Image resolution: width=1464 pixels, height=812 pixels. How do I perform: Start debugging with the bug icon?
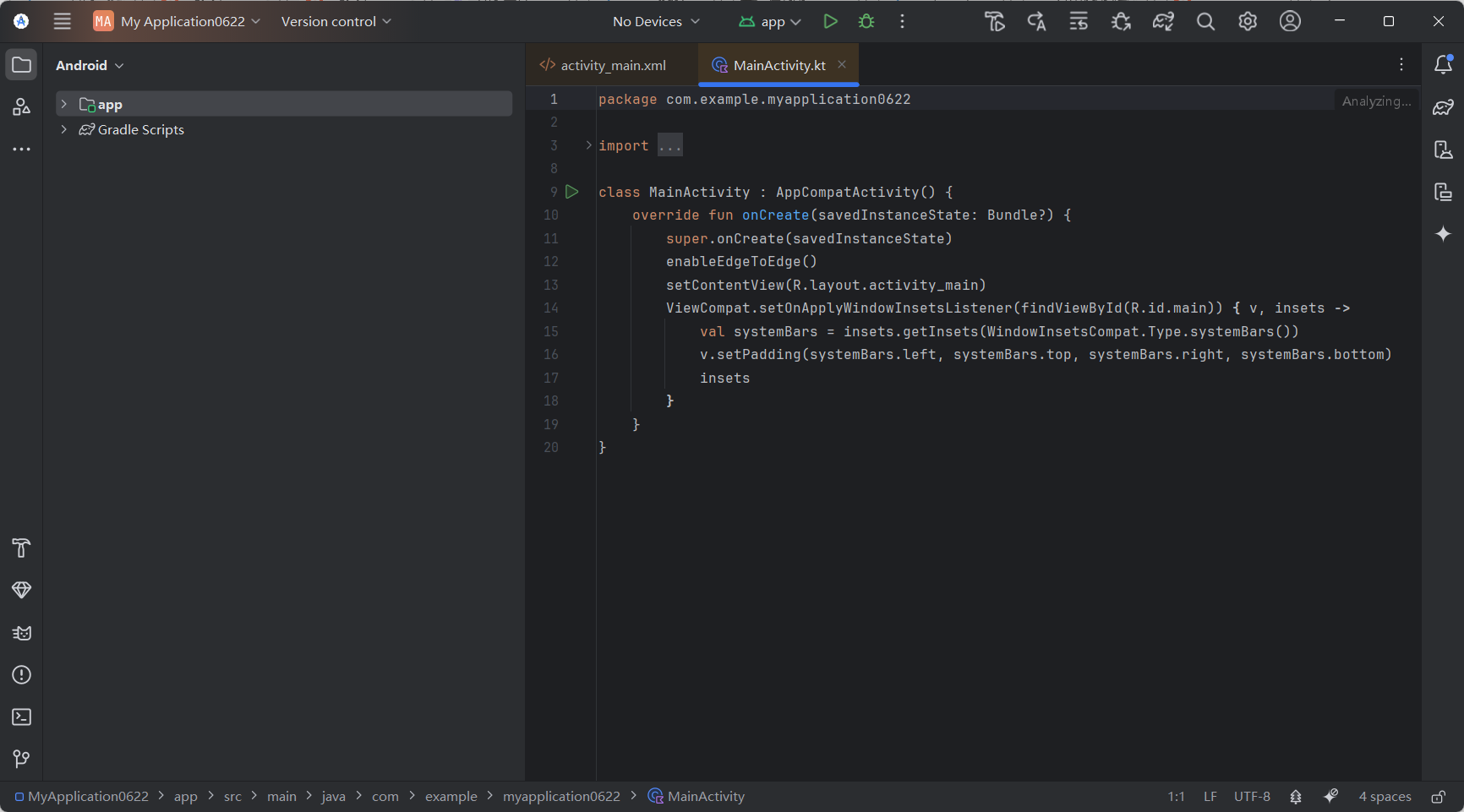(x=866, y=21)
